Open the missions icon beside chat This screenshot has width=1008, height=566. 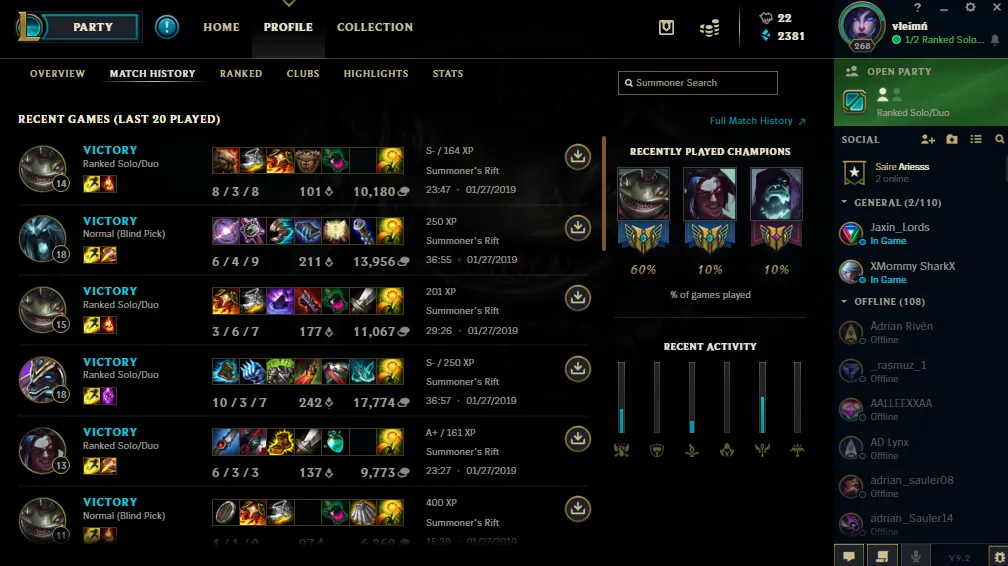coord(882,556)
